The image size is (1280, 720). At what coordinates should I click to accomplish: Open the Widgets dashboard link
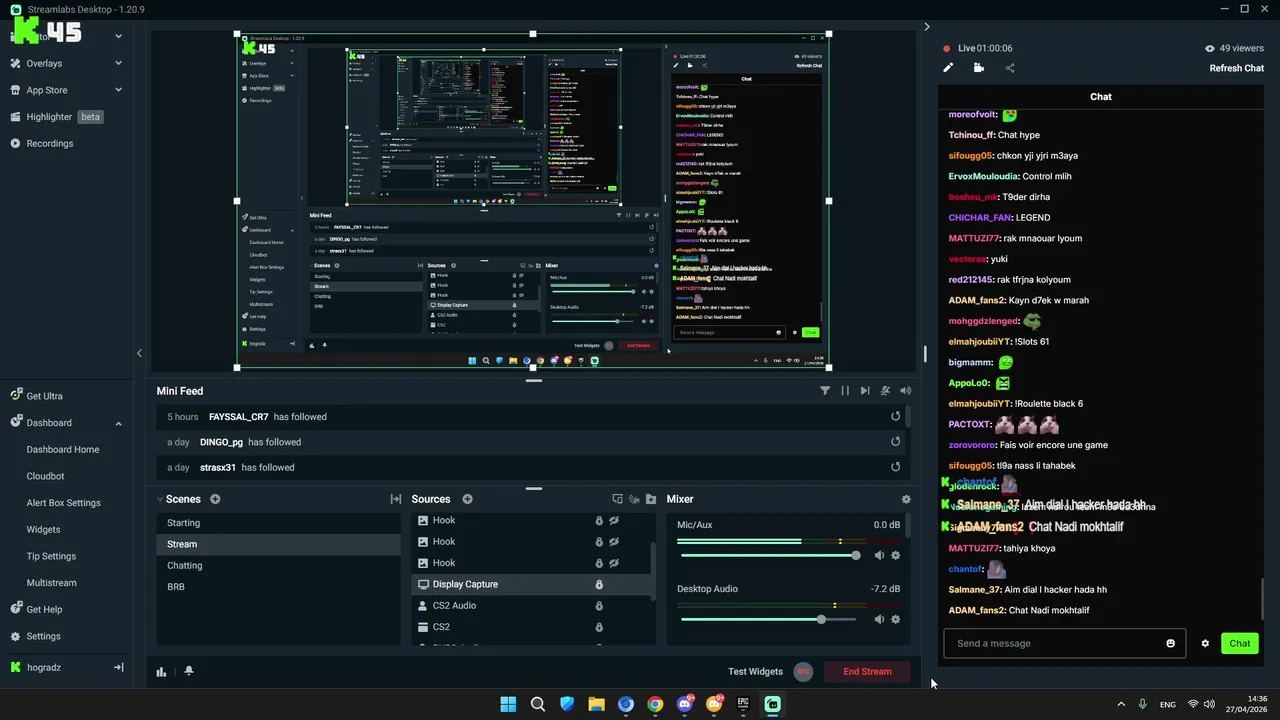tap(43, 530)
